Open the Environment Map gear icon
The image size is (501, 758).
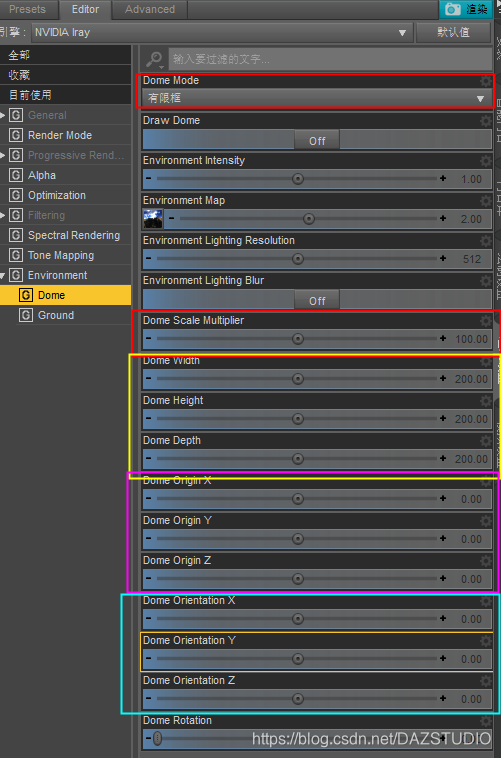click(x=486, y=201)
